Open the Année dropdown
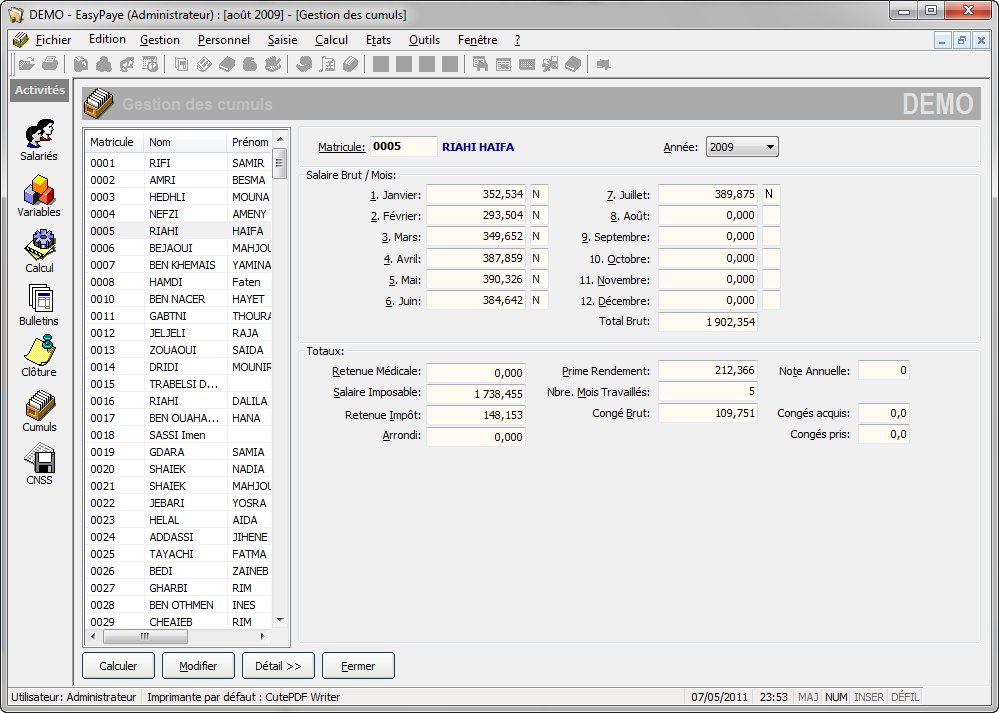The image size is (999, 713). pyautogui.click(x=742, y=147)
